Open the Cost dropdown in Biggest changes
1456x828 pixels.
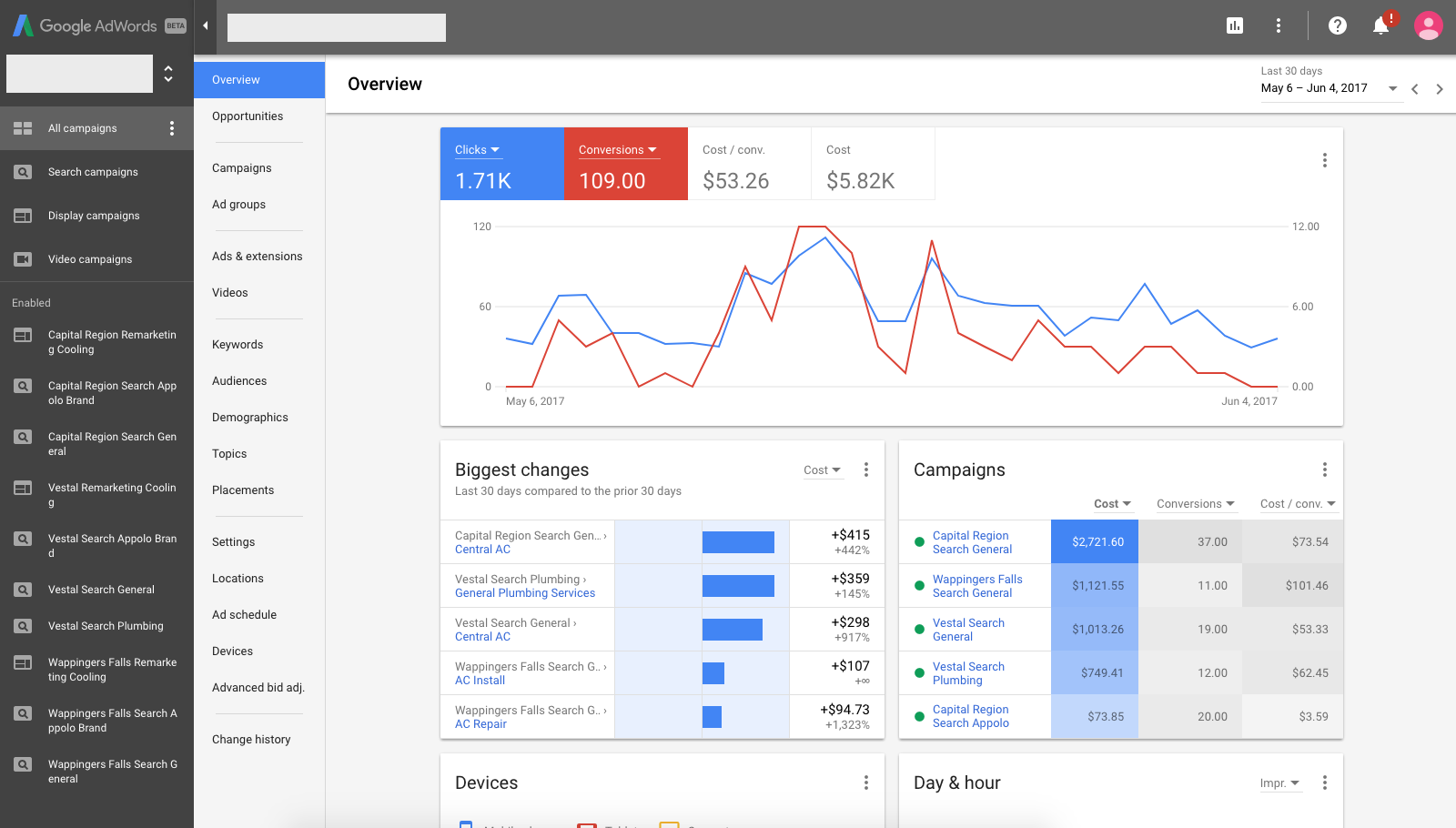[x=822, y=470]
